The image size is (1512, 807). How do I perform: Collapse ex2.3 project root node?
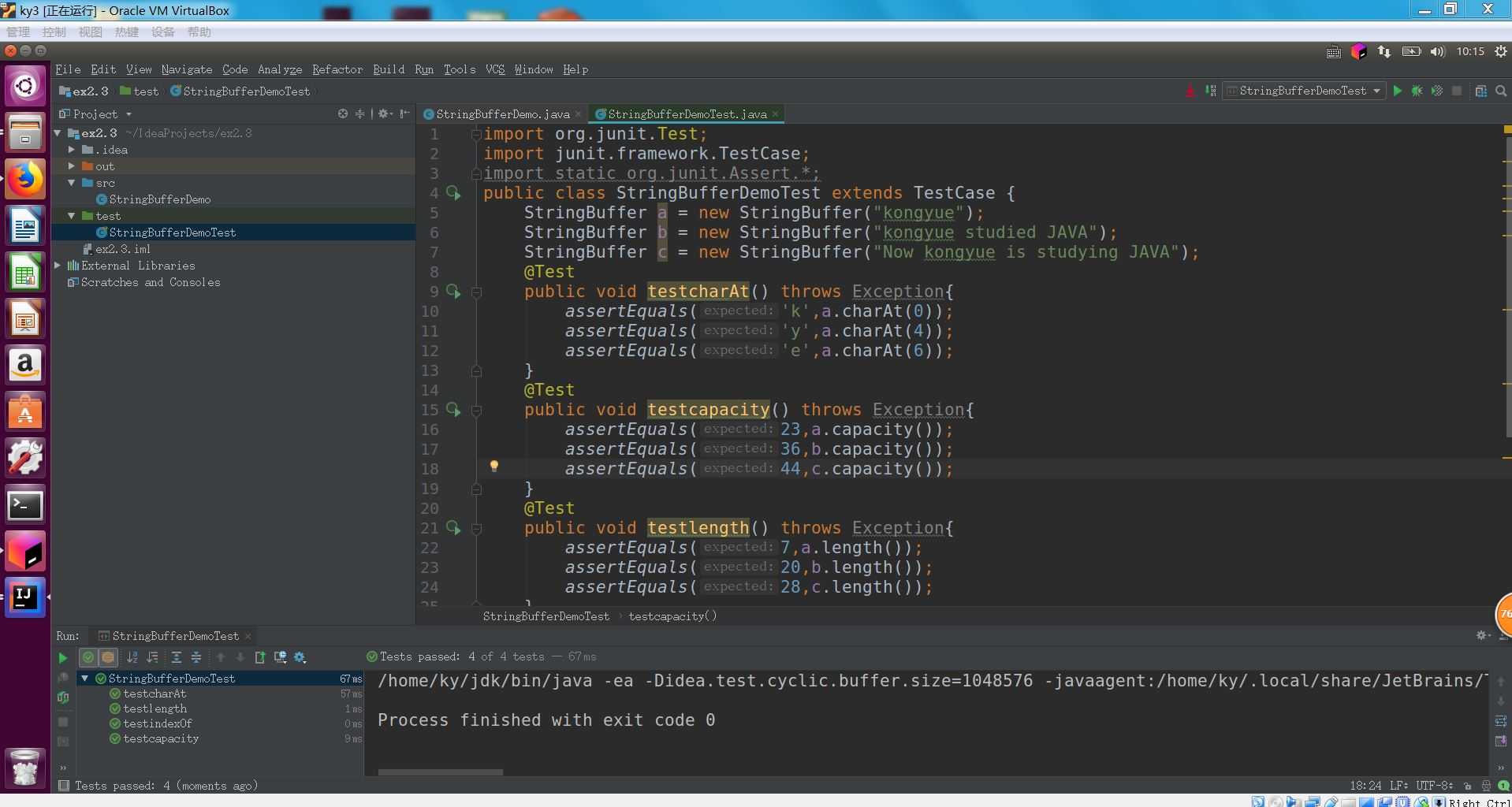point(58,133)
